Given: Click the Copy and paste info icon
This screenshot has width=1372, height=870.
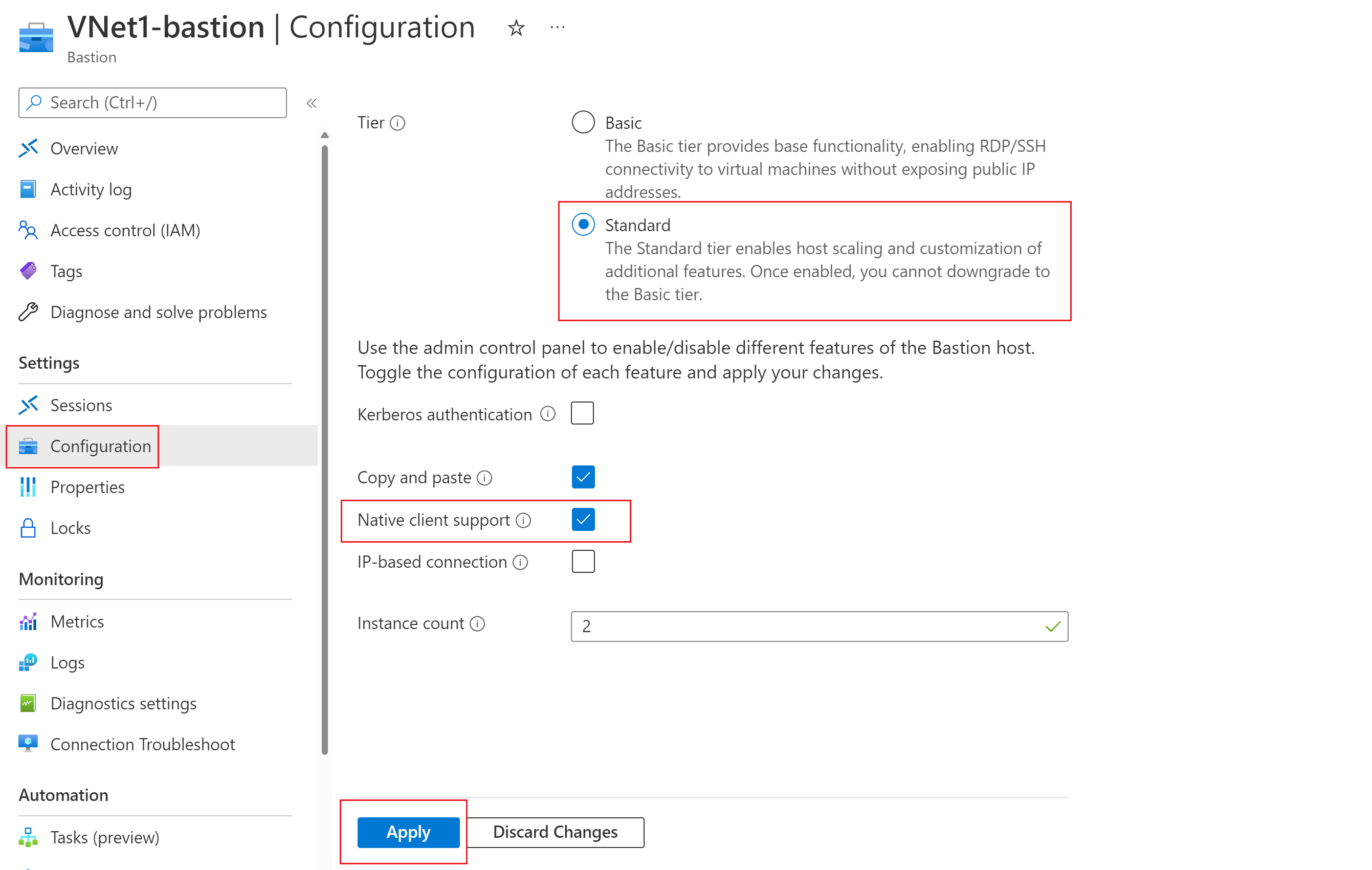Looking at the screenshot, I should click(x=484, y=478).
